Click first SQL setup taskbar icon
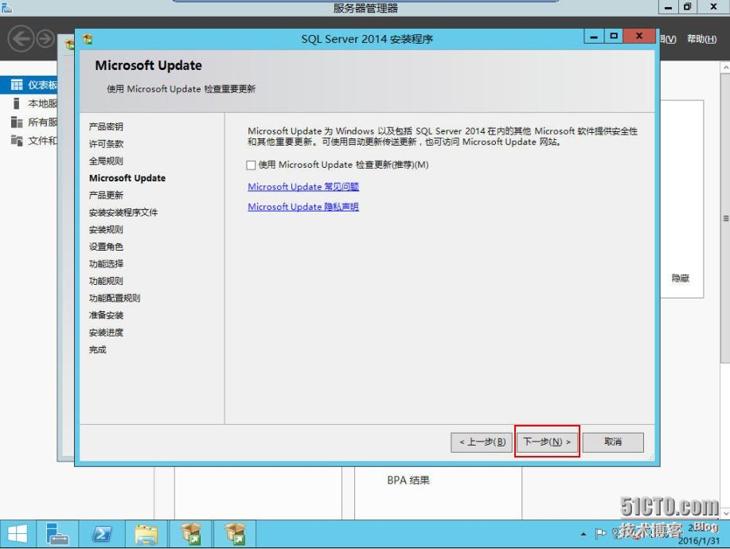 (191, 534)
